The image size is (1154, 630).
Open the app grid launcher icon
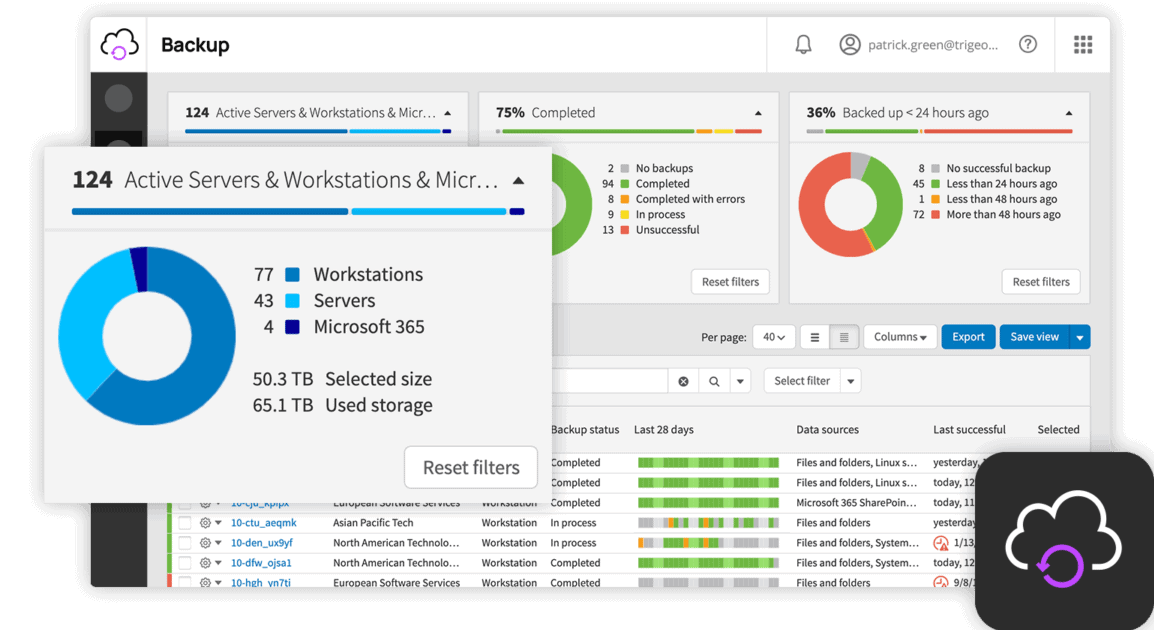coord(1083,44)
